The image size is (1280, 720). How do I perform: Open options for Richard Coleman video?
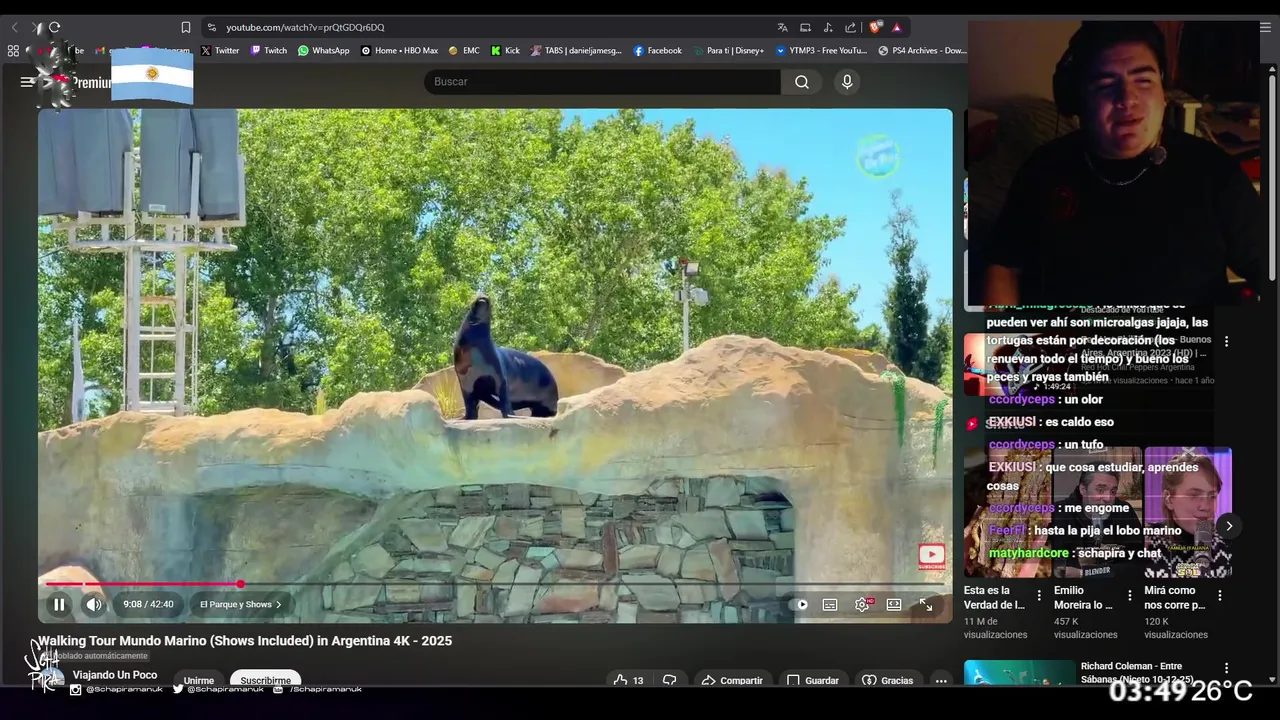(1227, 668)
